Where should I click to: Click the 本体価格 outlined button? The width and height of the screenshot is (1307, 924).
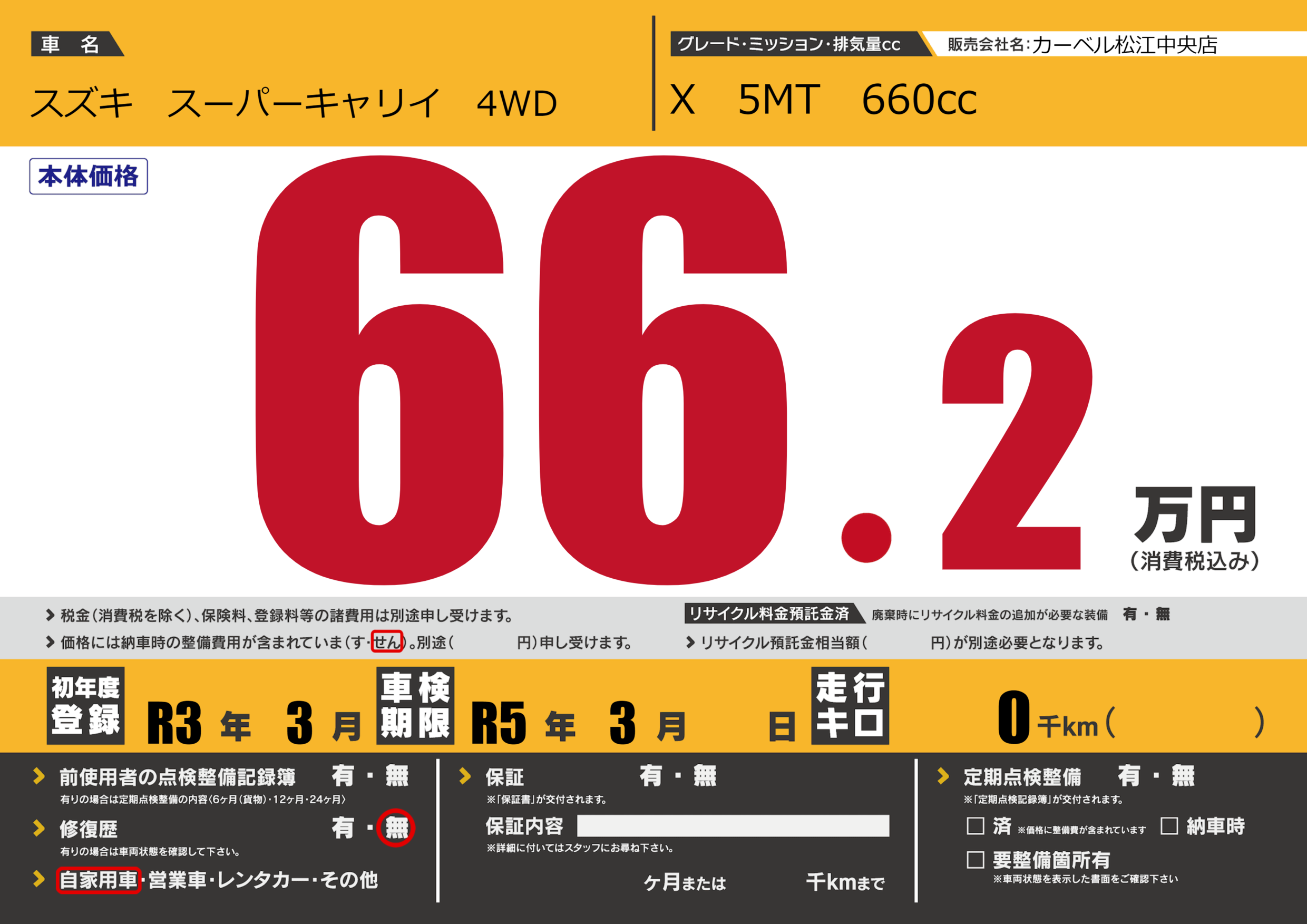click(x=88, y=177)
